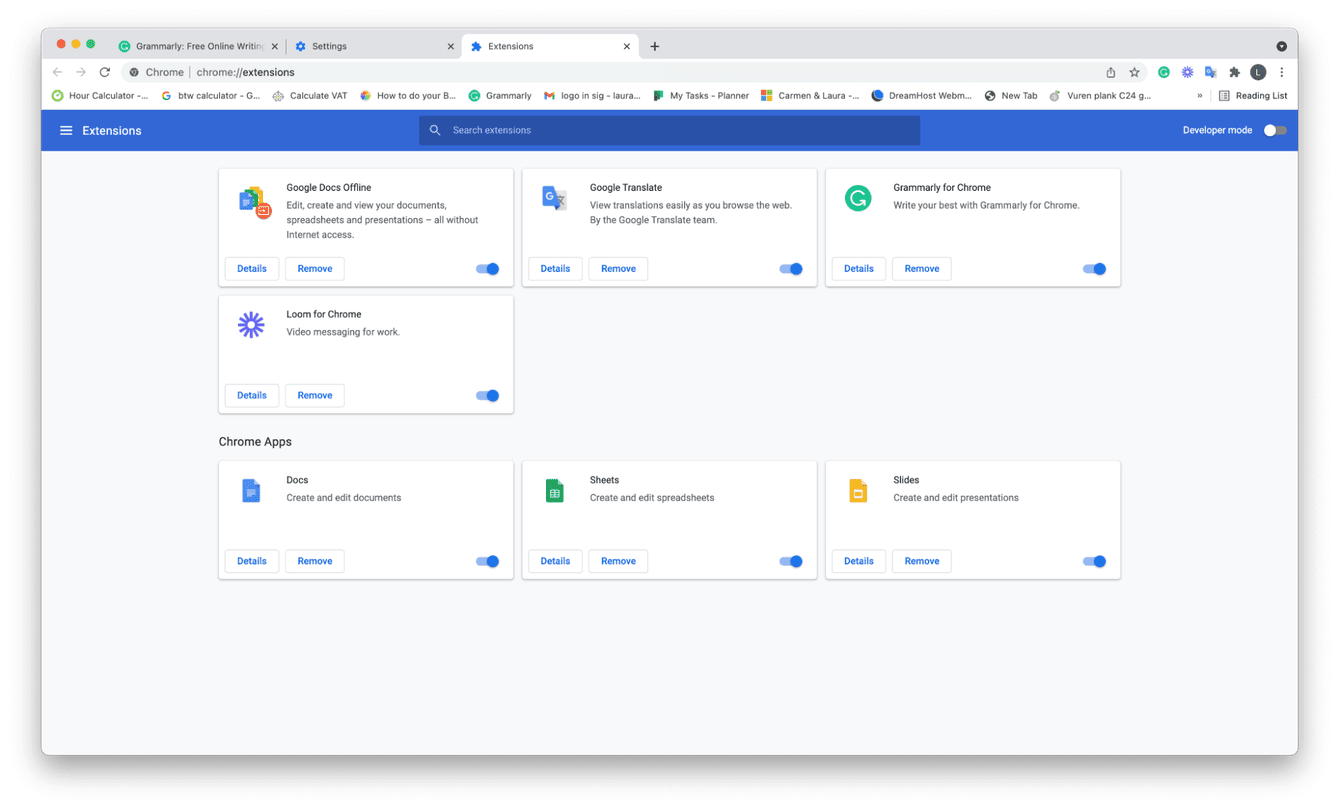Open the Loom extension from the browser toolbar
This screenshot has height=810, width=1340.
1187,72
